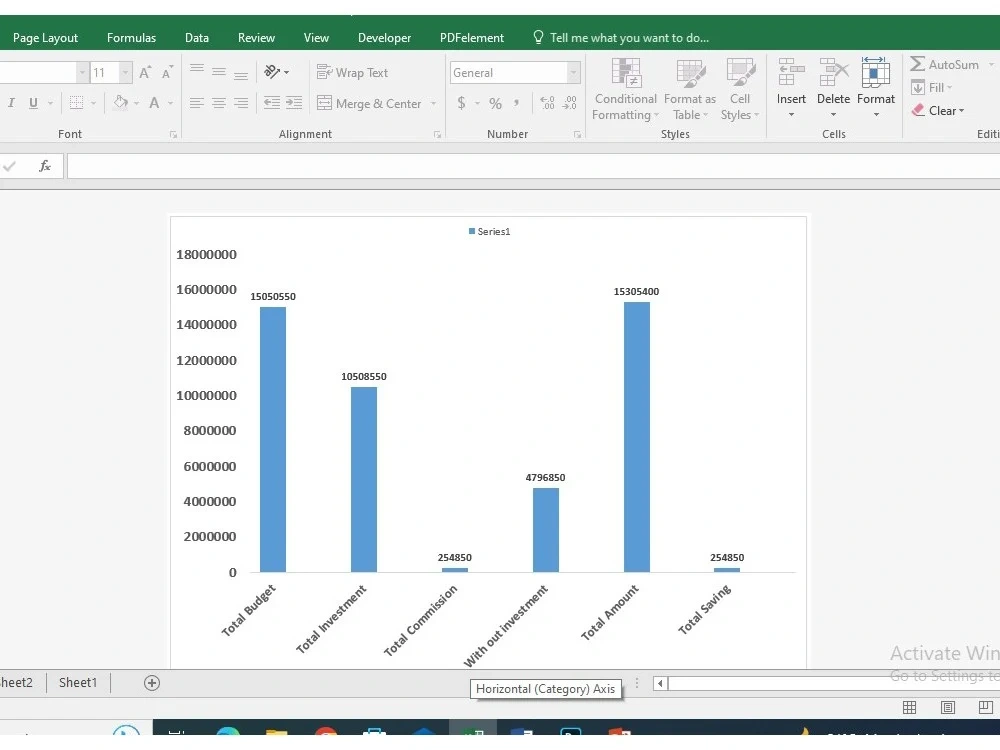Image resolution: width=1000 pixels, height=750 pixels.
Task: Click the Insert cells button
Action: click(791, 89)
